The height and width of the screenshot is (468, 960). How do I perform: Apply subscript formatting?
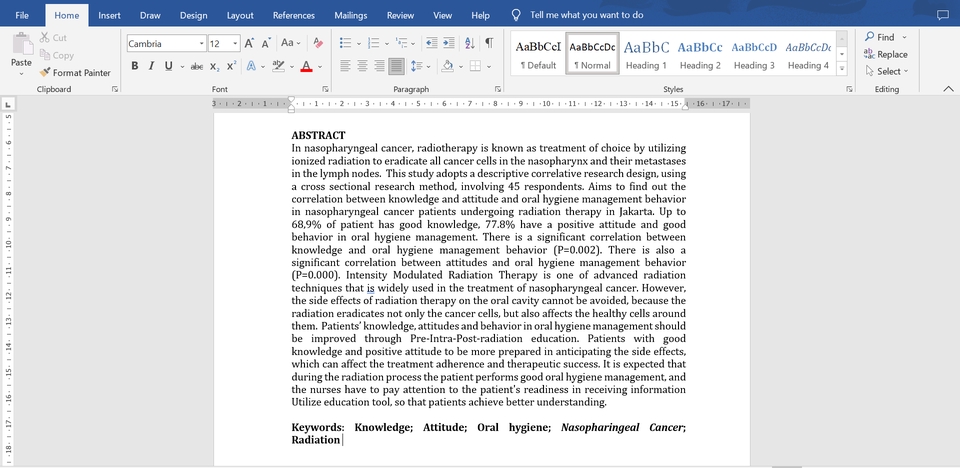214,66
